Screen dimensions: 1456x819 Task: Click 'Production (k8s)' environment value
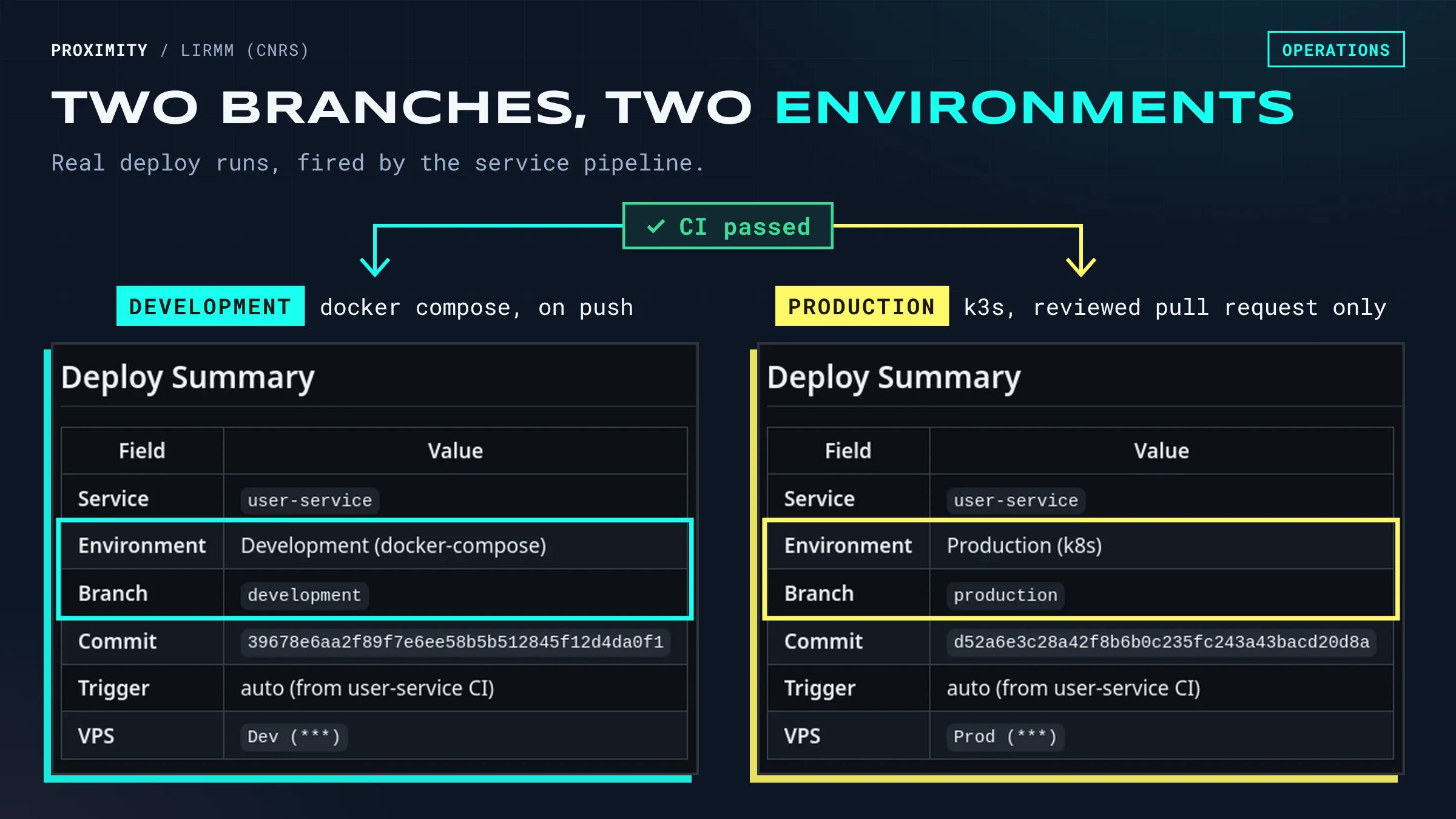click(x=1025, y=546)
